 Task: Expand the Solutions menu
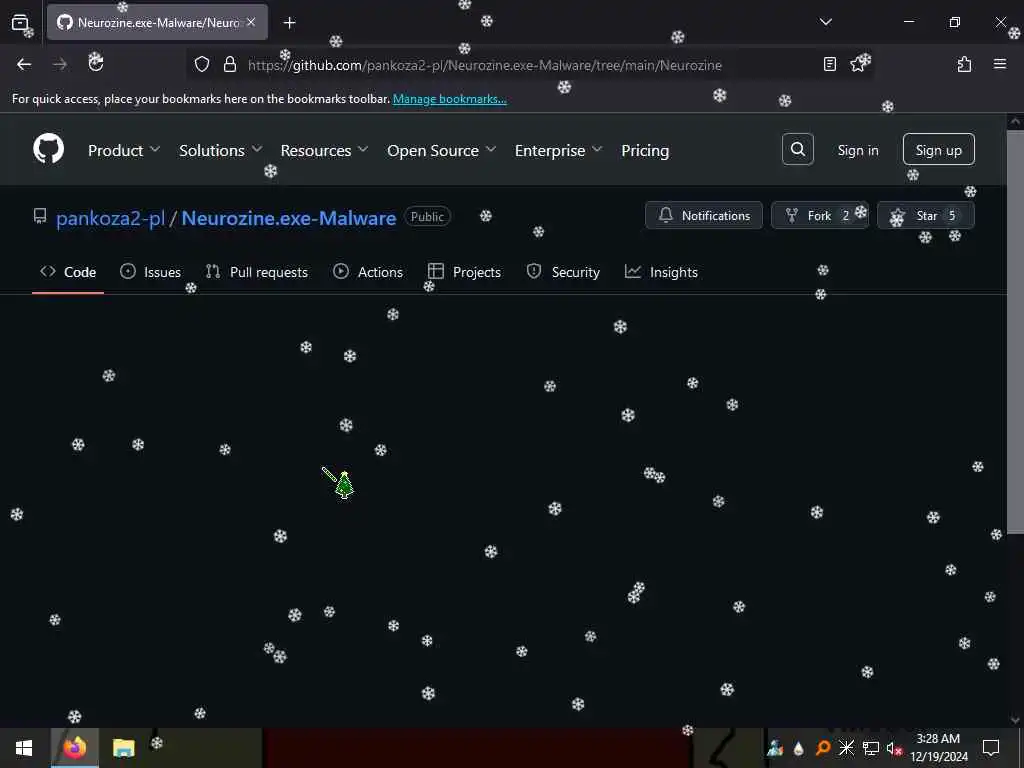(221, 150)
